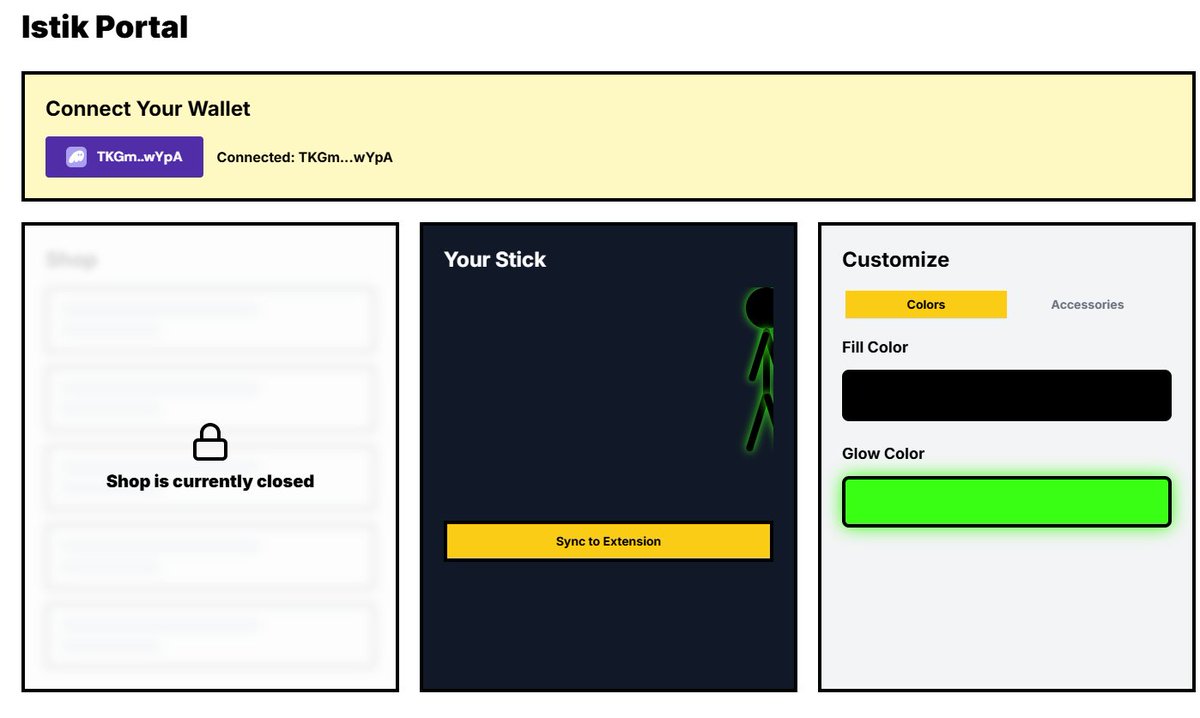Click the stick figure preview

coord(761,370)
